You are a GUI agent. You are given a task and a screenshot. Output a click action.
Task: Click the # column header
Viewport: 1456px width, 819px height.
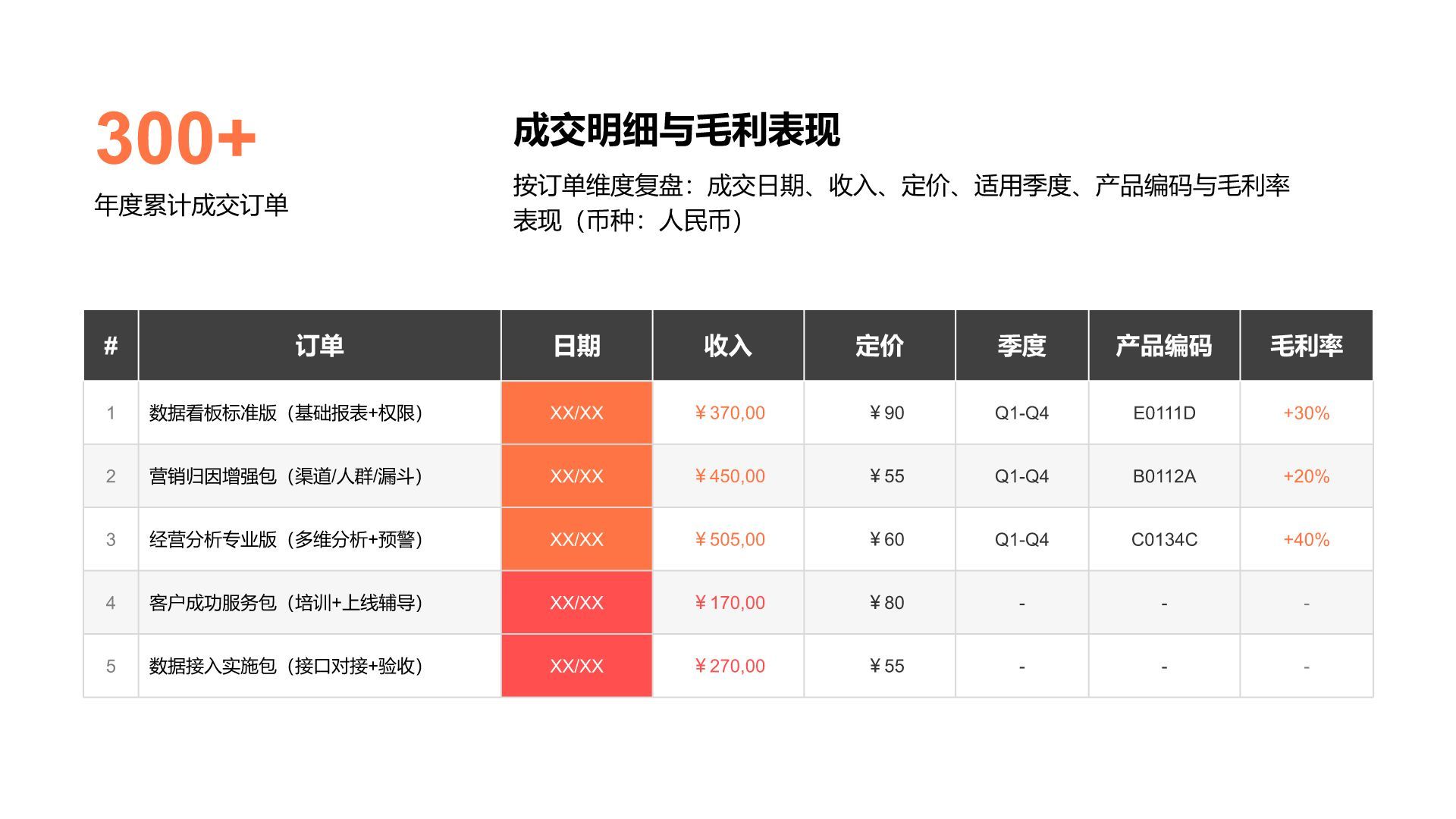pyautogui.click(x=111, y=345)
